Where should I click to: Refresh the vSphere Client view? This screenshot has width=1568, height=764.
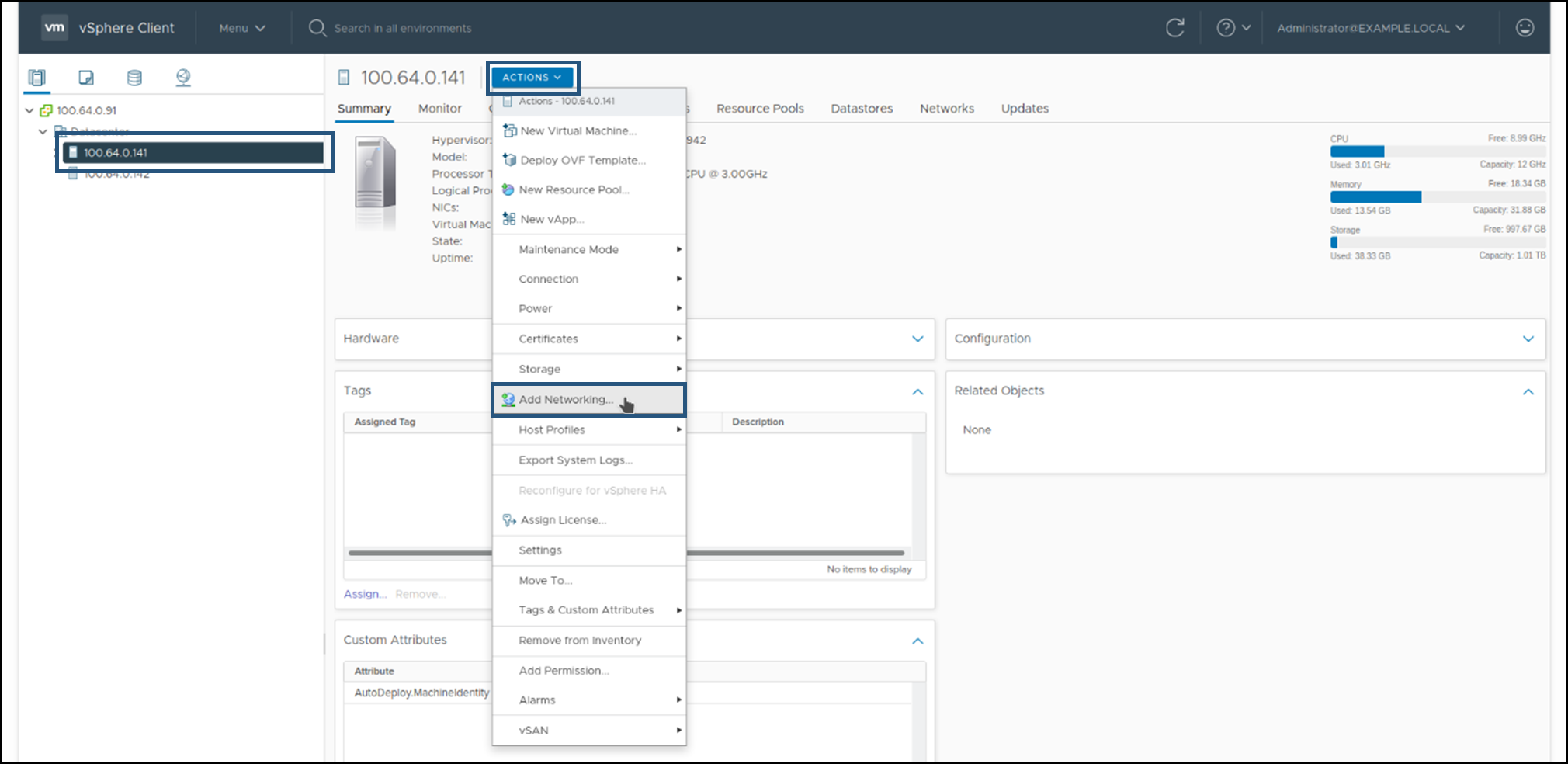point(1175,28)
